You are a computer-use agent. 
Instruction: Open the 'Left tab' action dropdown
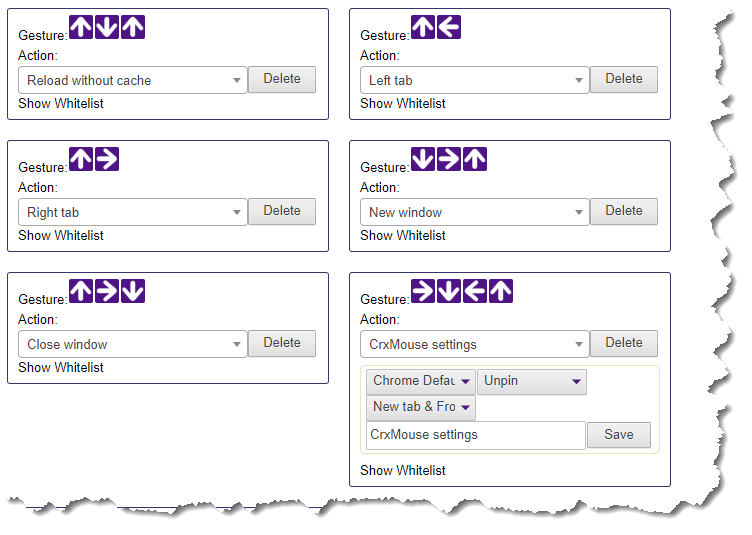(474, 80)
